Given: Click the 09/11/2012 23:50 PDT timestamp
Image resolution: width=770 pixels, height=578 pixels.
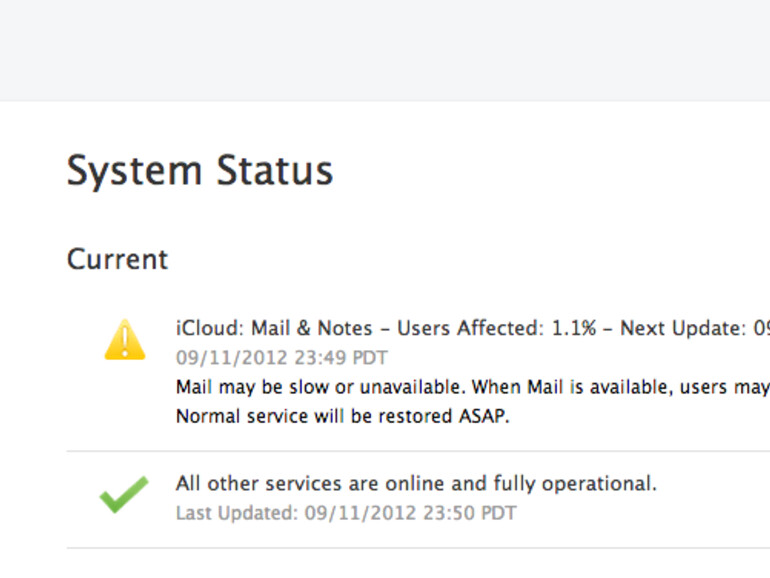Looking at the screenshot, I should 411,513.
